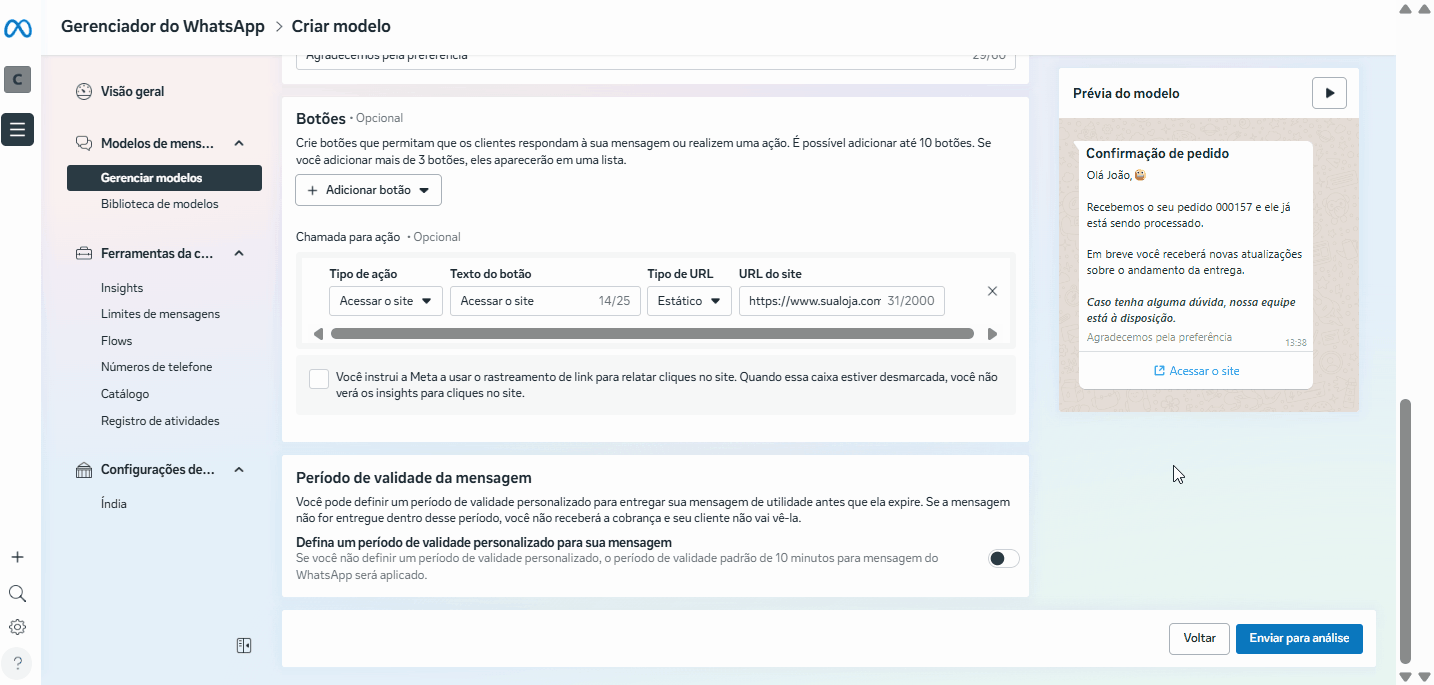Open Tipo de ação dropdown
The image size is (1434, 685).
point(385,301)
